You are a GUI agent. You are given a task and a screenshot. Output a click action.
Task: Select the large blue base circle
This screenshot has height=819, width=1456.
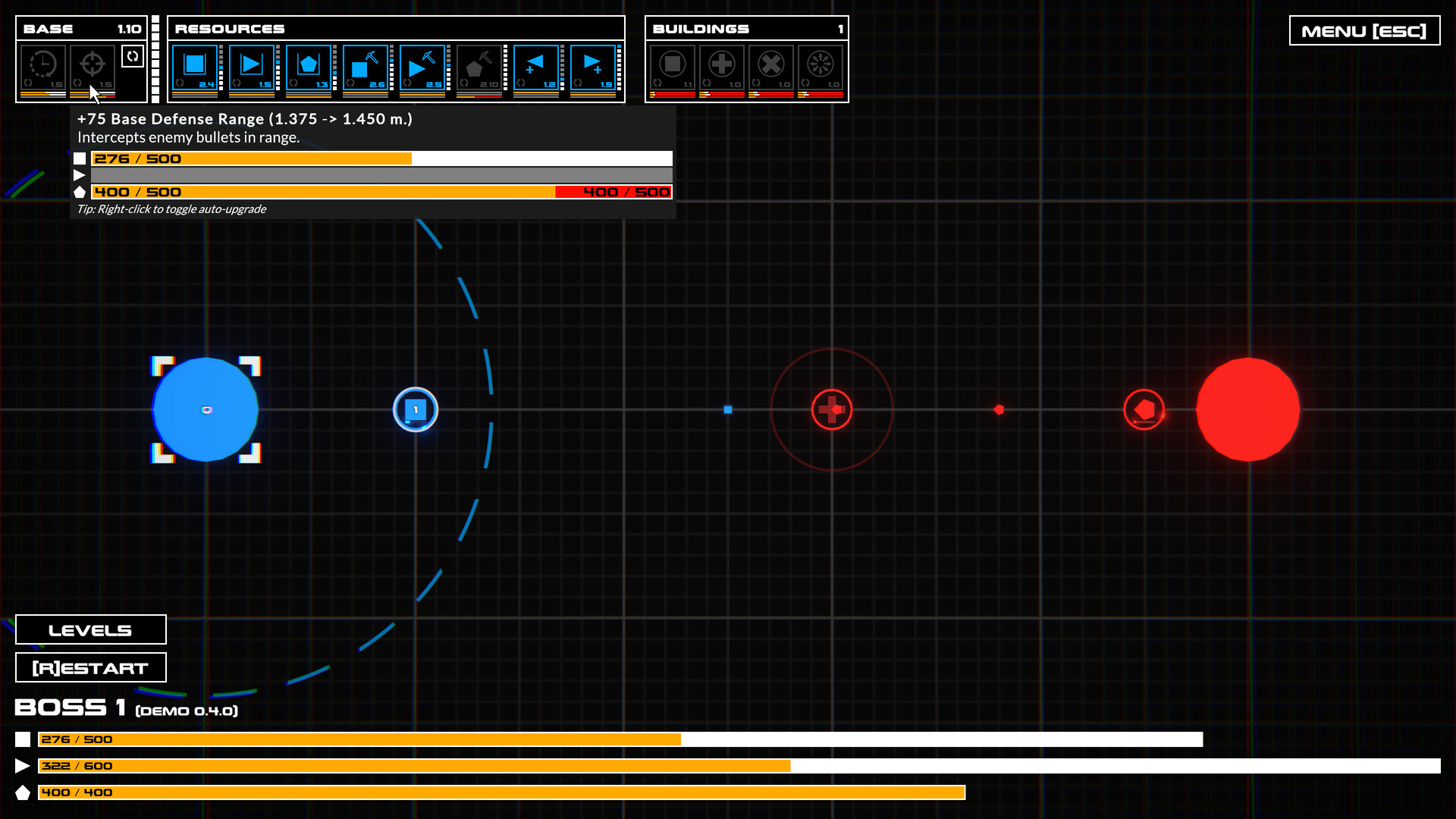(x=206, y=409)
